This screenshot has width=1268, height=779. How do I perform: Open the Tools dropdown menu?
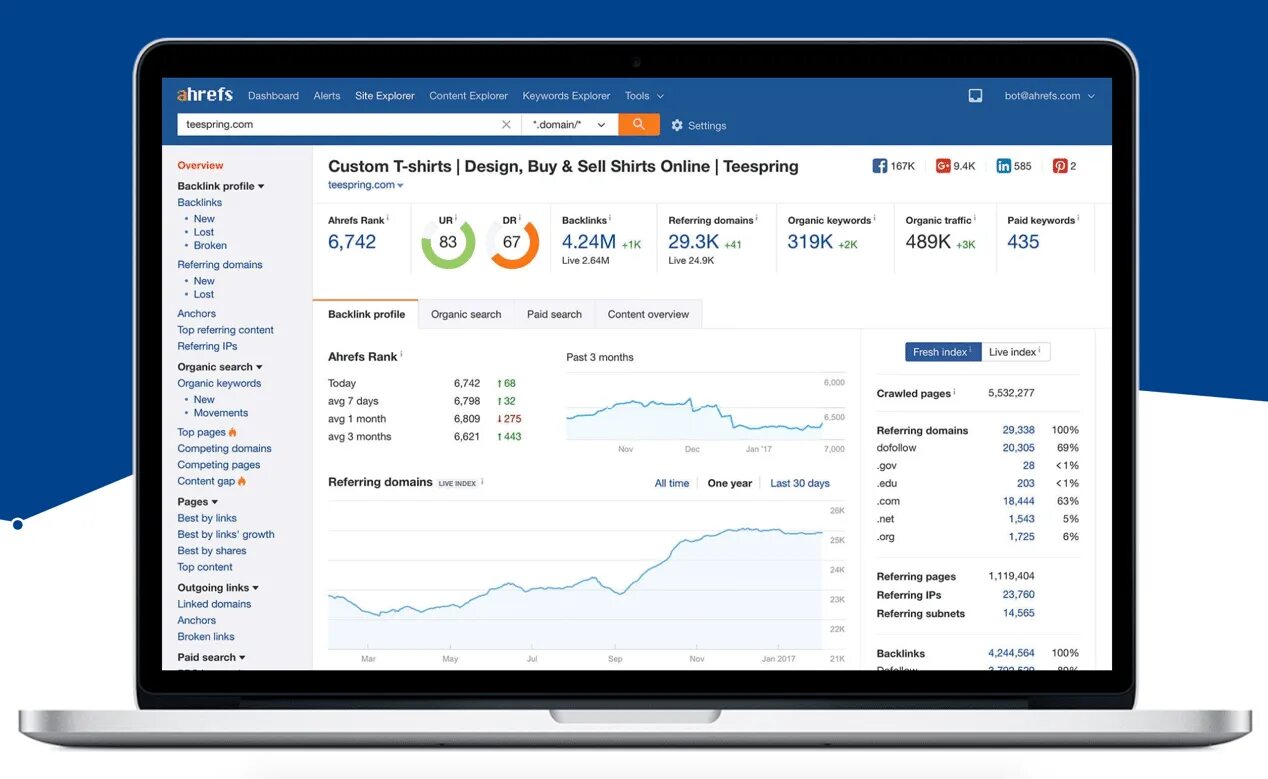point(644,96)
